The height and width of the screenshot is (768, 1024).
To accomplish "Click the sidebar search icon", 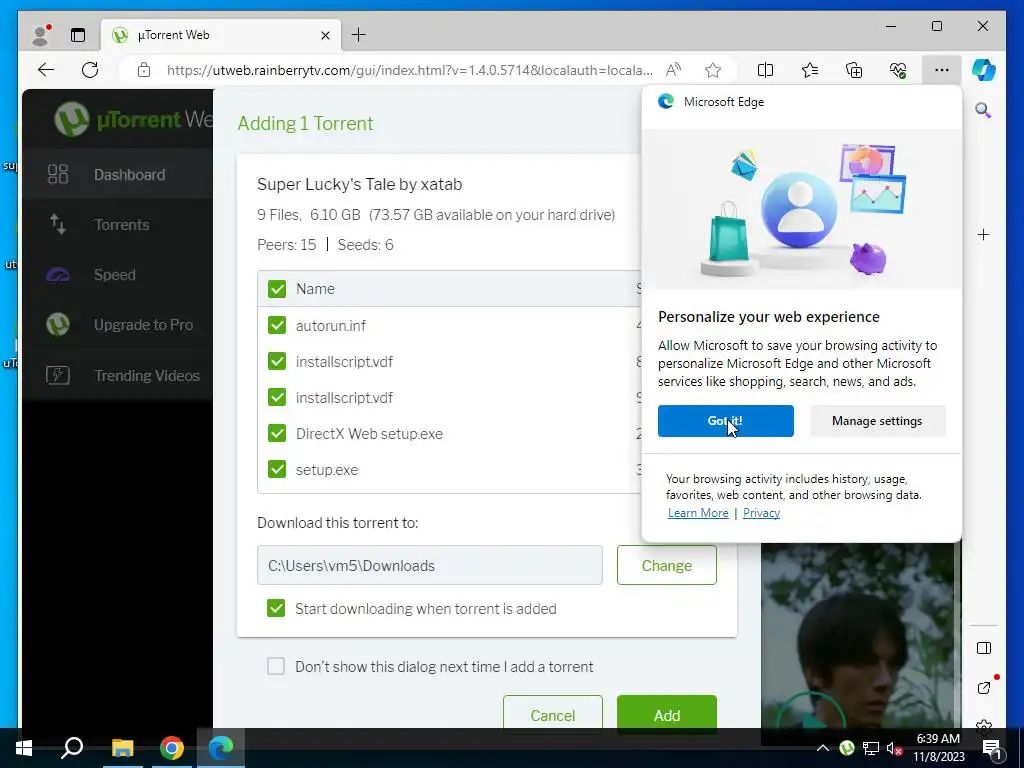I will click(x=984, y=110).
